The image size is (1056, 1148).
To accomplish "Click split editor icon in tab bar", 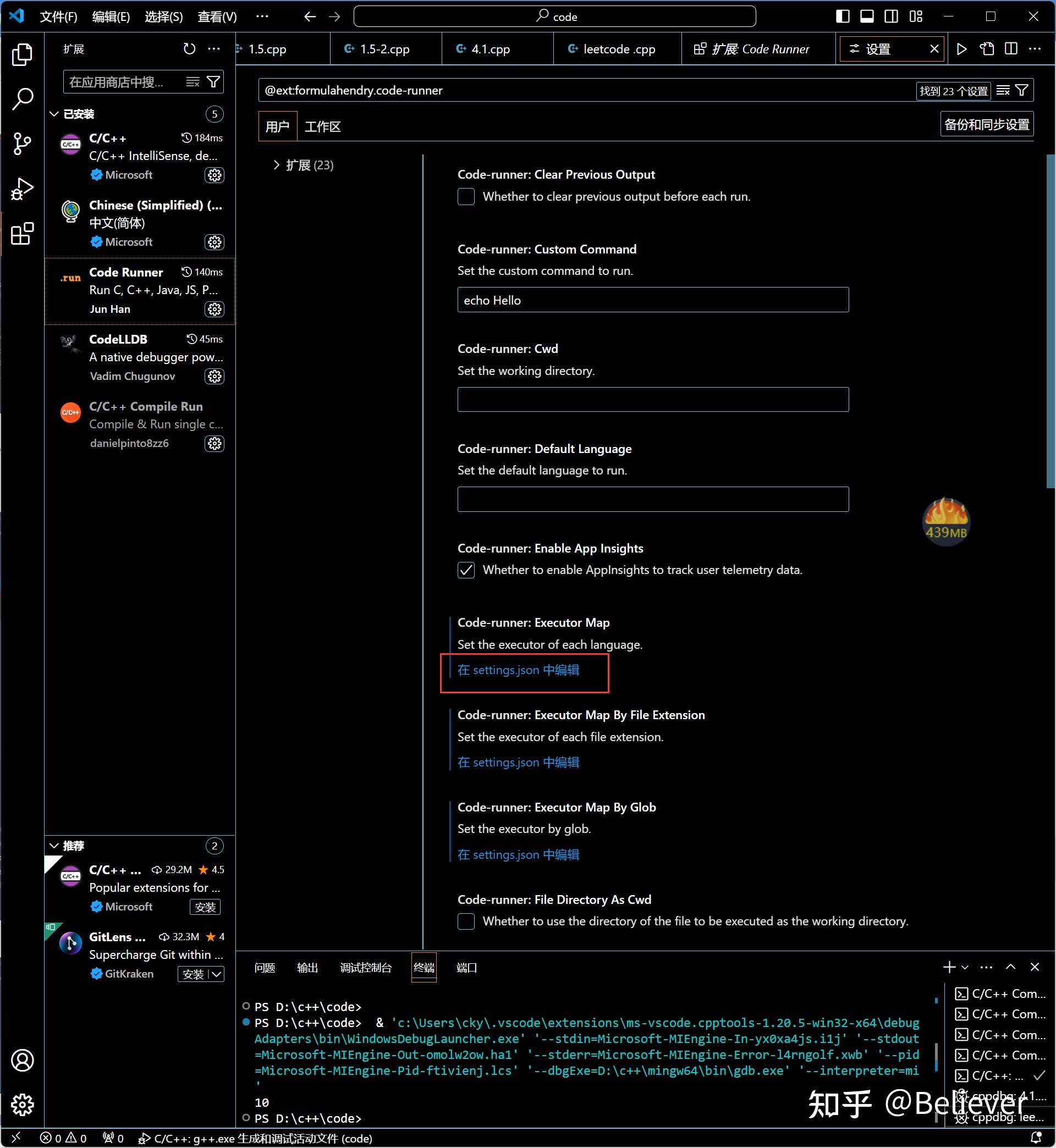I will tap(1010, 49).
